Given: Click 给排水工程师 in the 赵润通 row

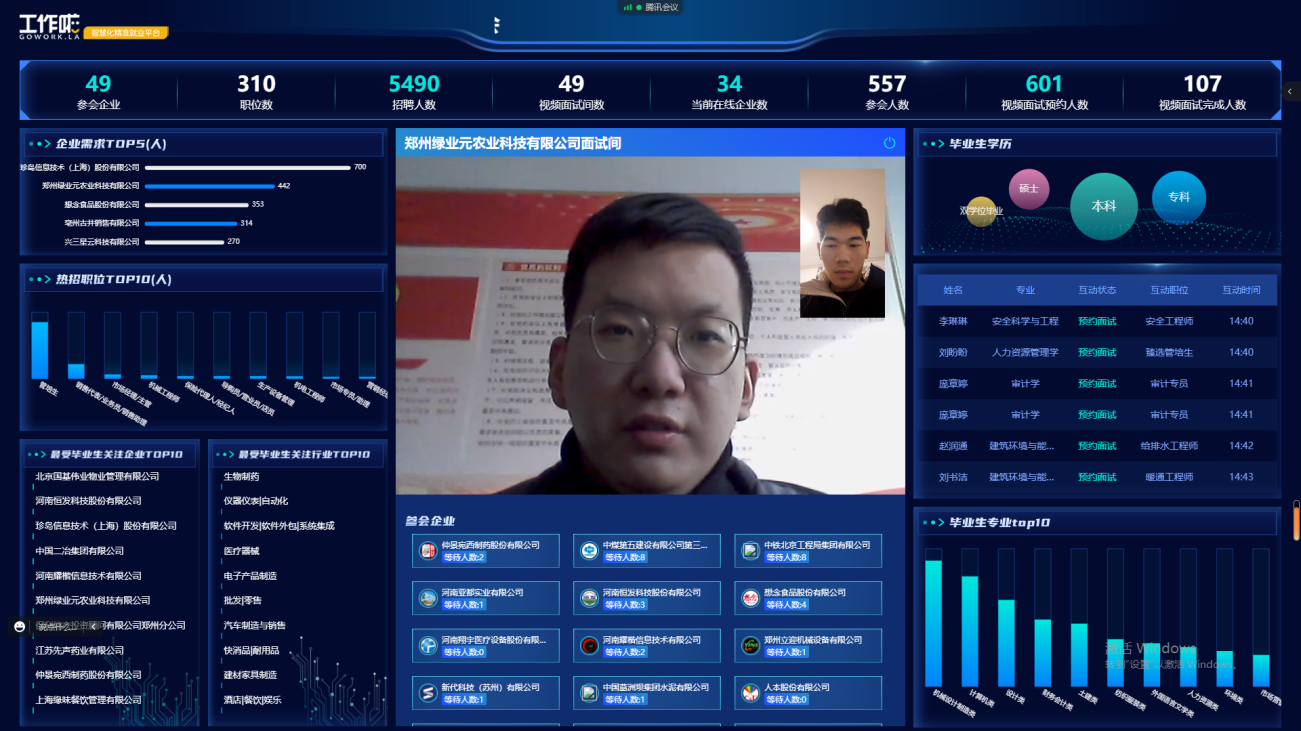Looking at the screenshot, I should 1169,446.
